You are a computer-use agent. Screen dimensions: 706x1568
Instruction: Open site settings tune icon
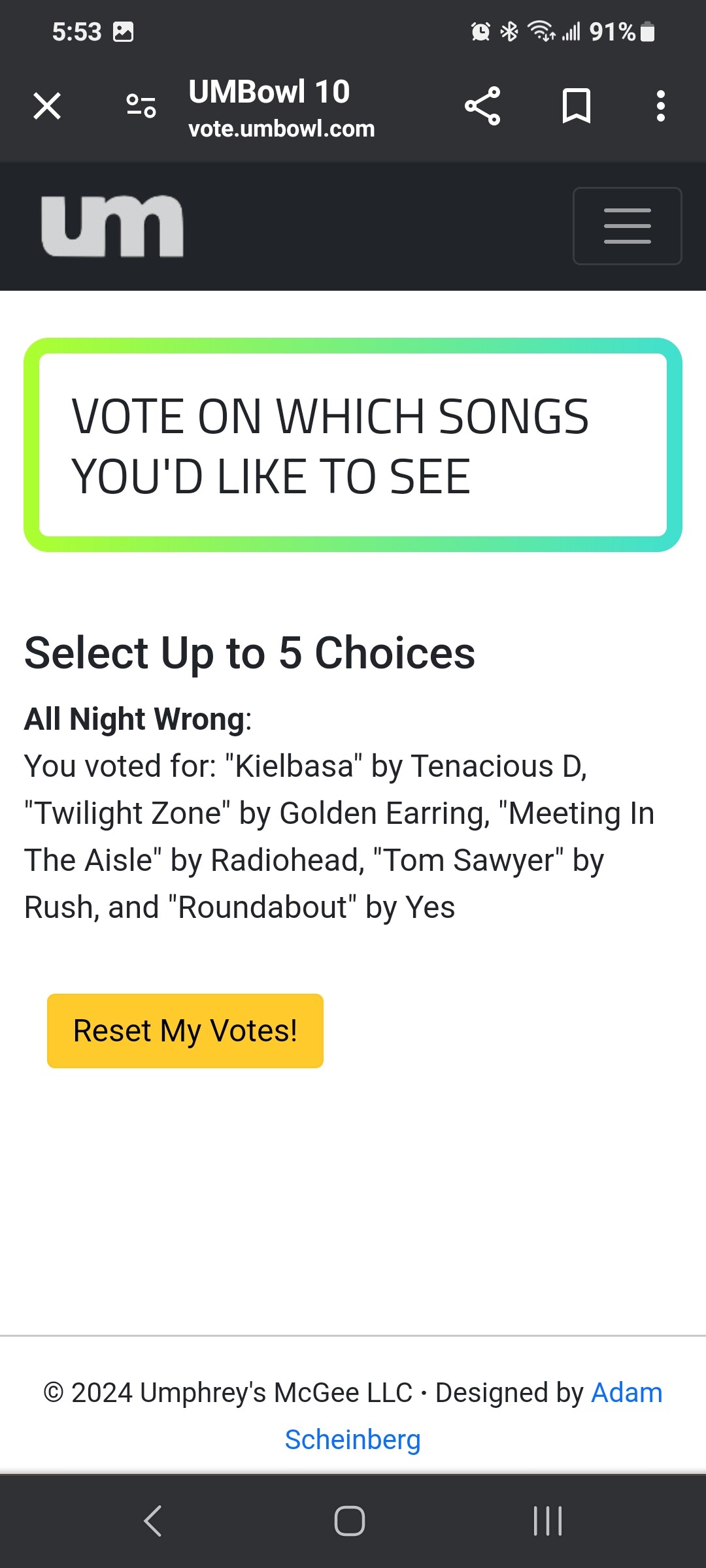point(141,106)
